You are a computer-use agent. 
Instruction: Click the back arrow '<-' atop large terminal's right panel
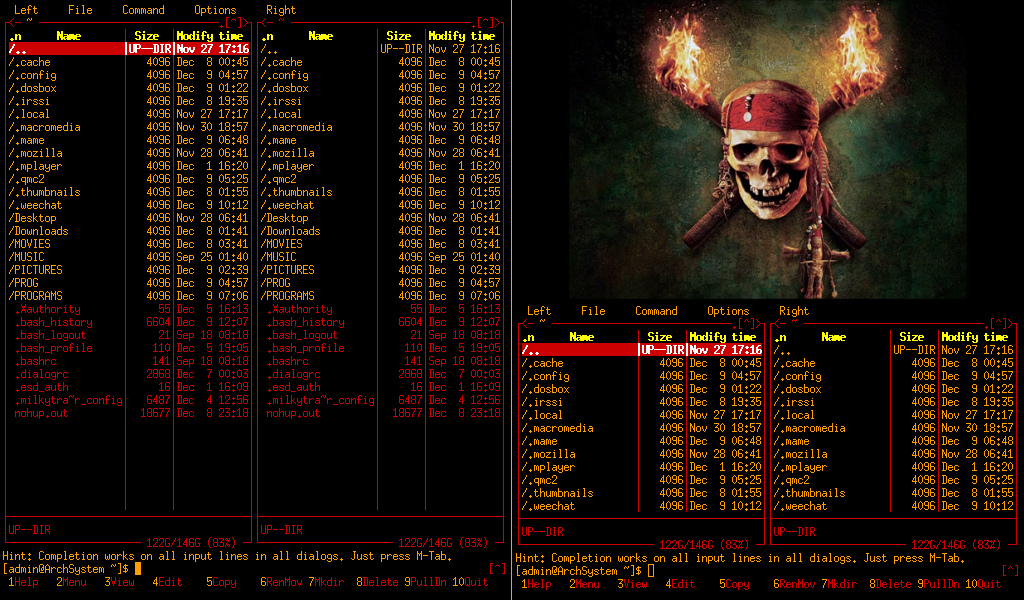click(x=266, y=23)
